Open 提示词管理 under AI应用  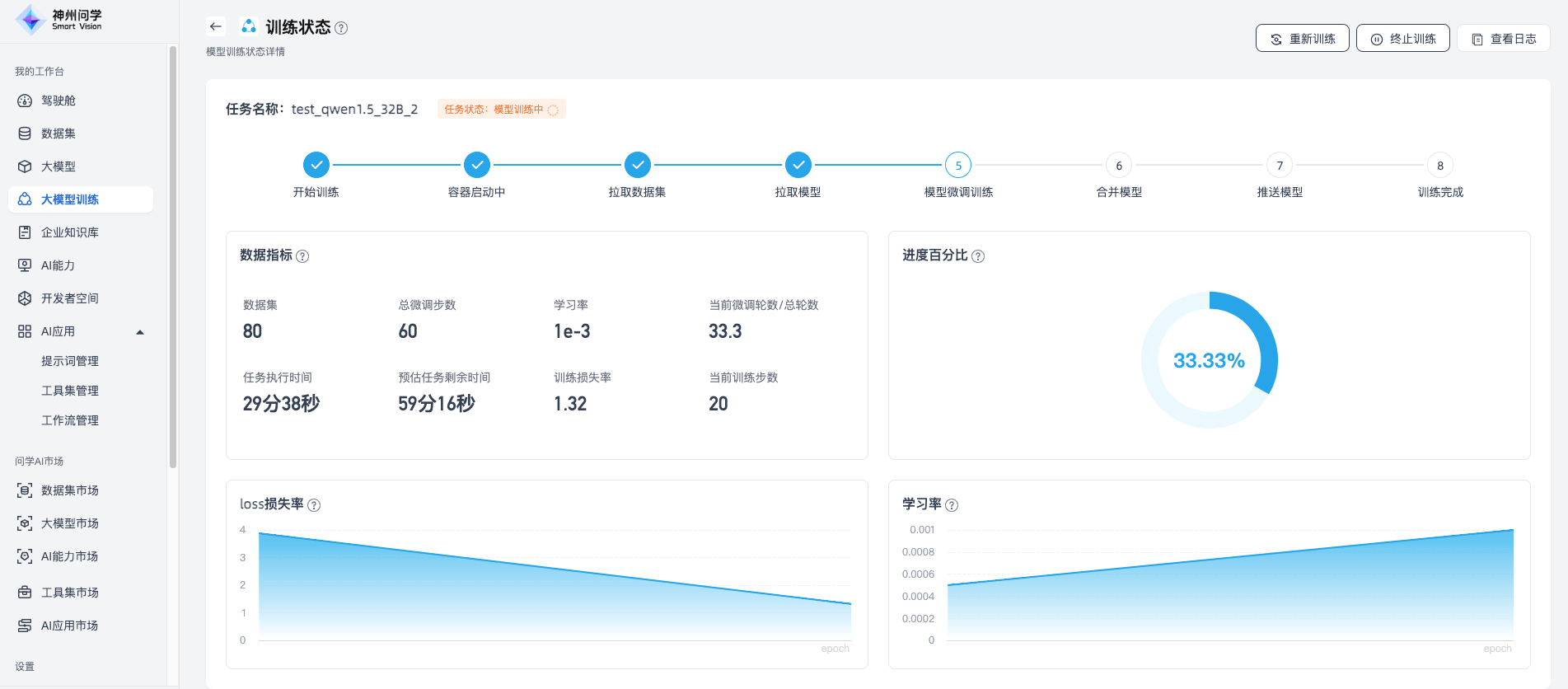coord(70,361)
